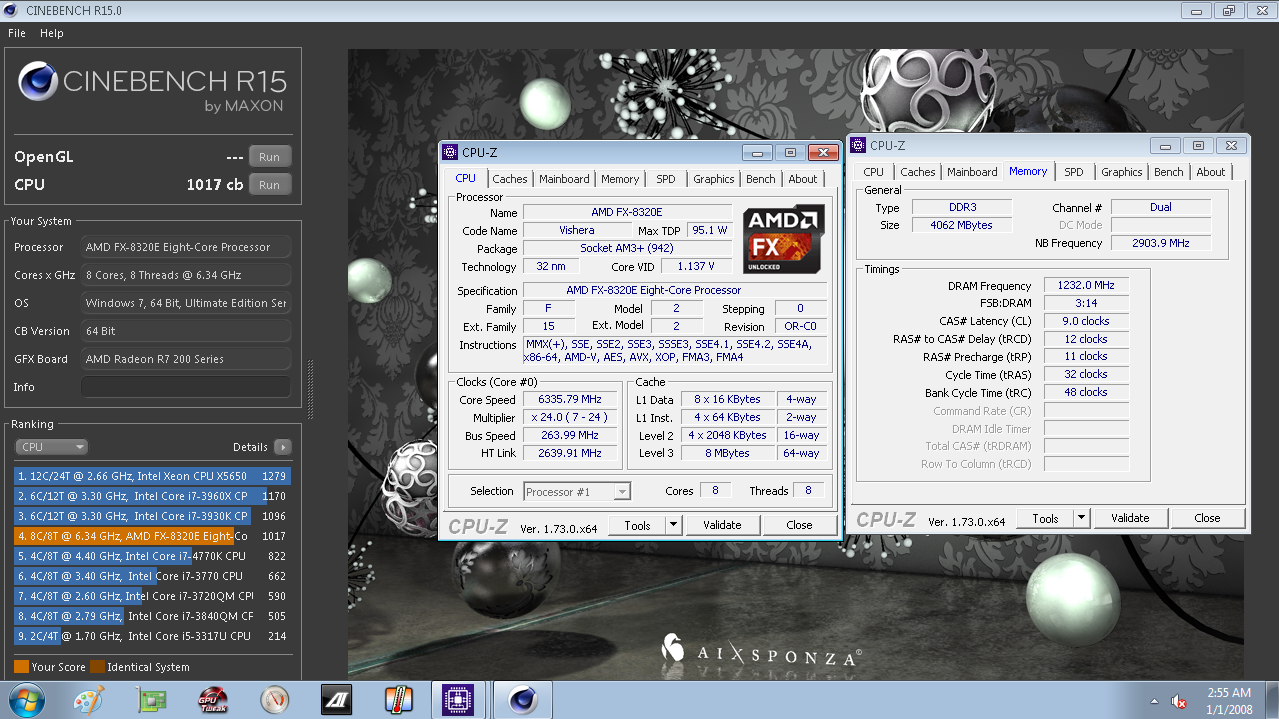Show hidden system tray icons arrow
Image resolution: width=1279 pixels, height=719 pixels.
click(x=1155, y=701)
